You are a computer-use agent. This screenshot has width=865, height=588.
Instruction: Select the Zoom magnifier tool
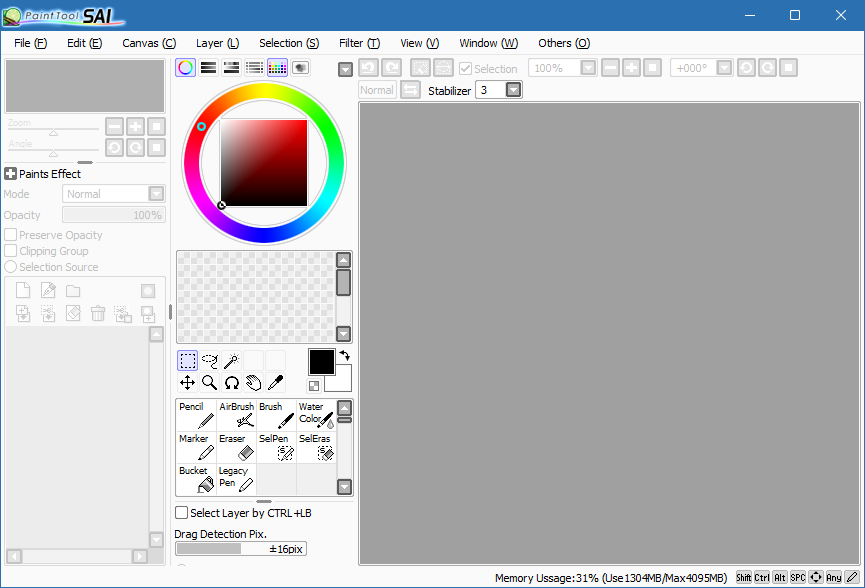(209, 382)
